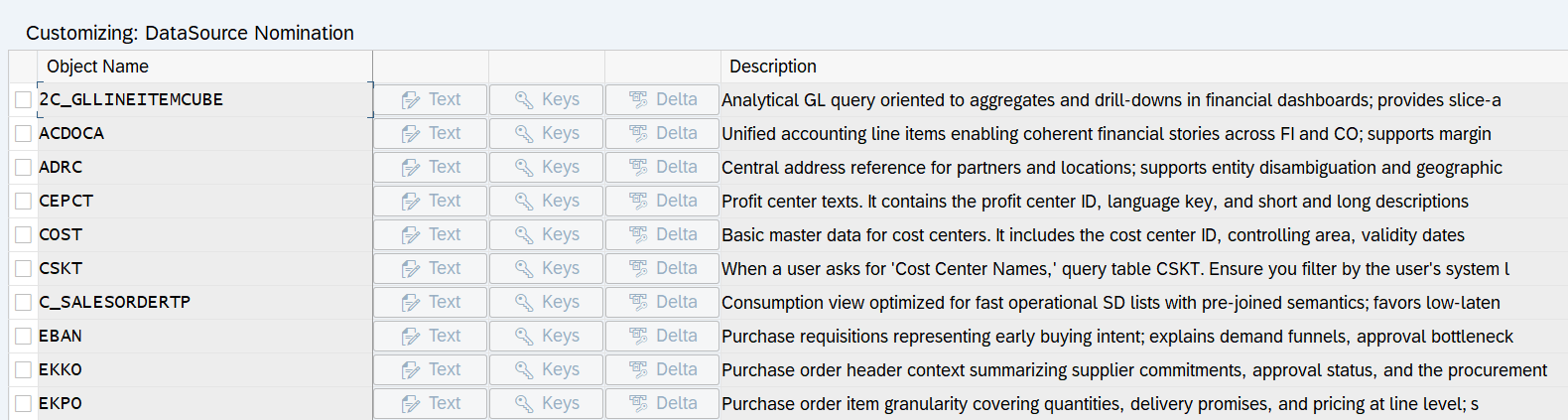
Task: Toggle the 2C_GLLINEITEMCUBE row checkbox
Action: pos(23,100)
